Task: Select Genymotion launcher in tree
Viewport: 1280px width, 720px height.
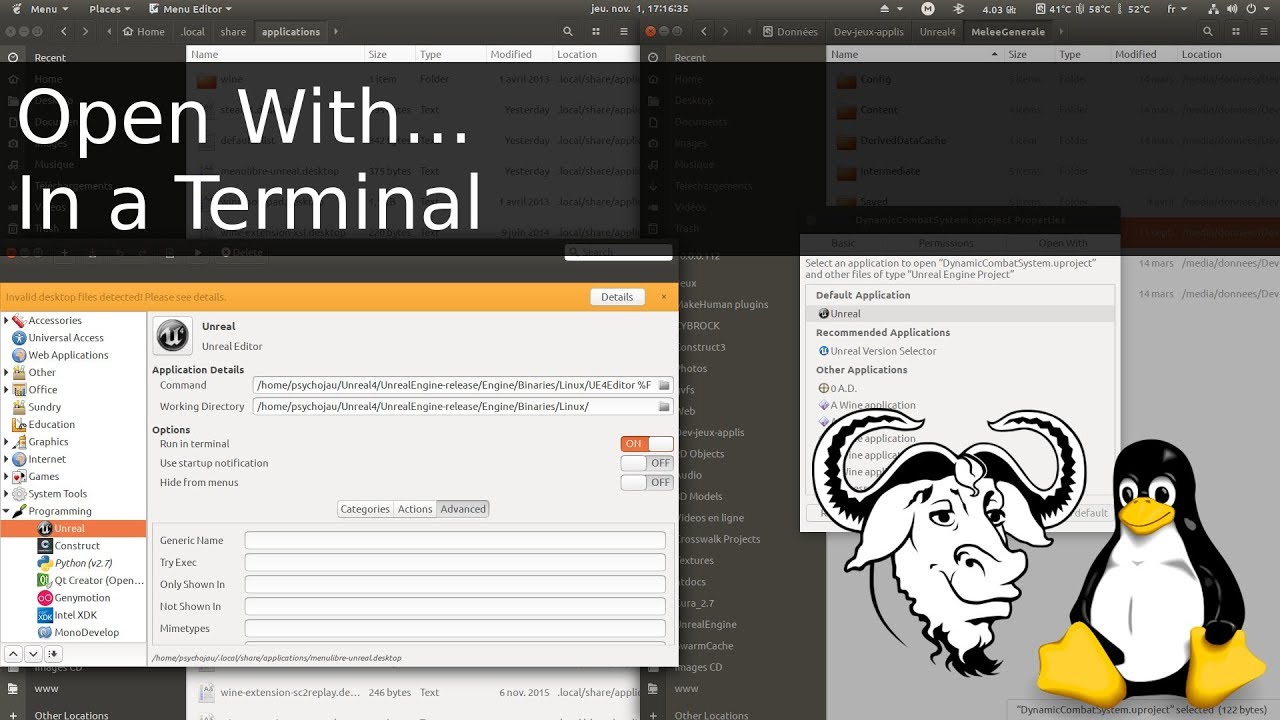Action: tap(74, 598)
